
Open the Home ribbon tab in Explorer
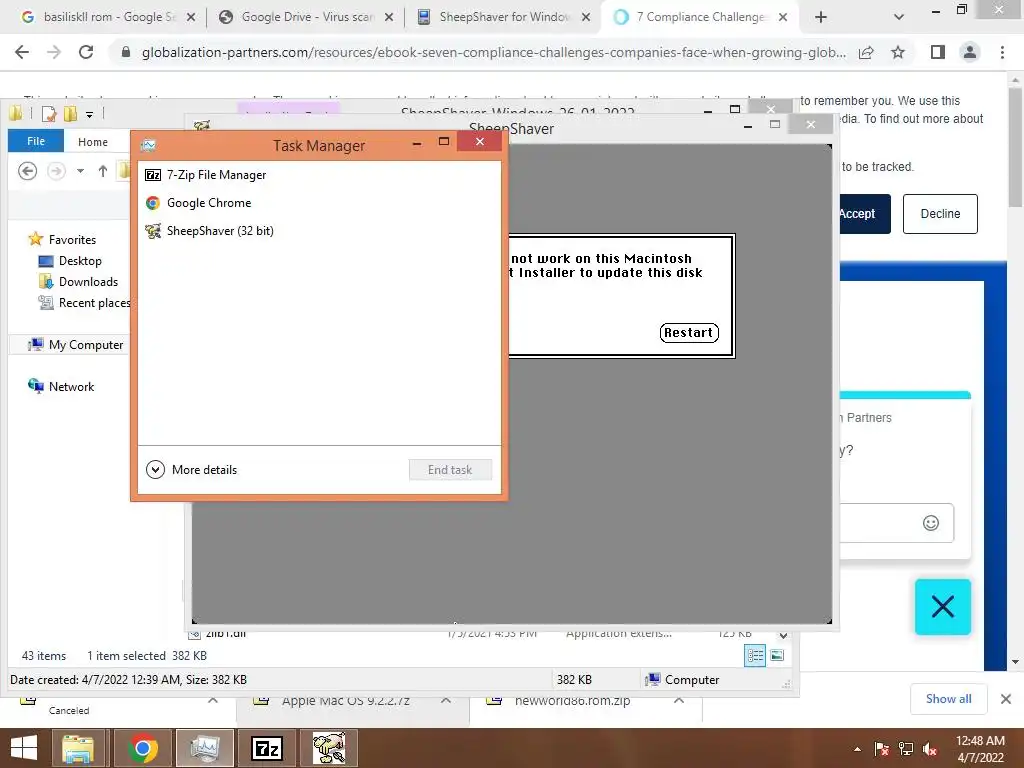(93, 142)
